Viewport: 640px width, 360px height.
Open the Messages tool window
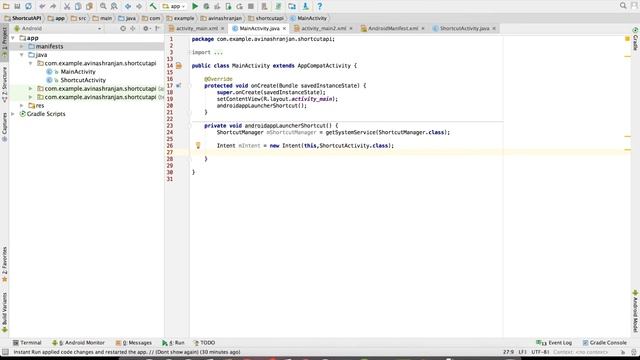tap(134, 343)
